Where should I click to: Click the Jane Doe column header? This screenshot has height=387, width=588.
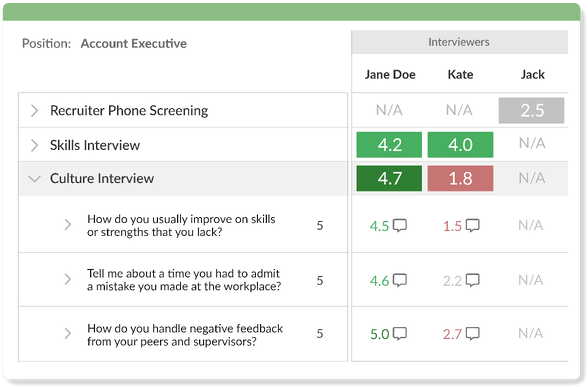(390, 74)
